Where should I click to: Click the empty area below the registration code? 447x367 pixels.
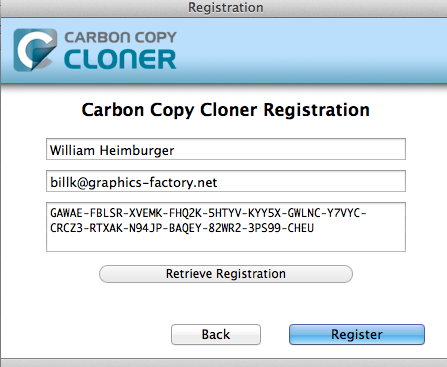[x=226, y=243]
